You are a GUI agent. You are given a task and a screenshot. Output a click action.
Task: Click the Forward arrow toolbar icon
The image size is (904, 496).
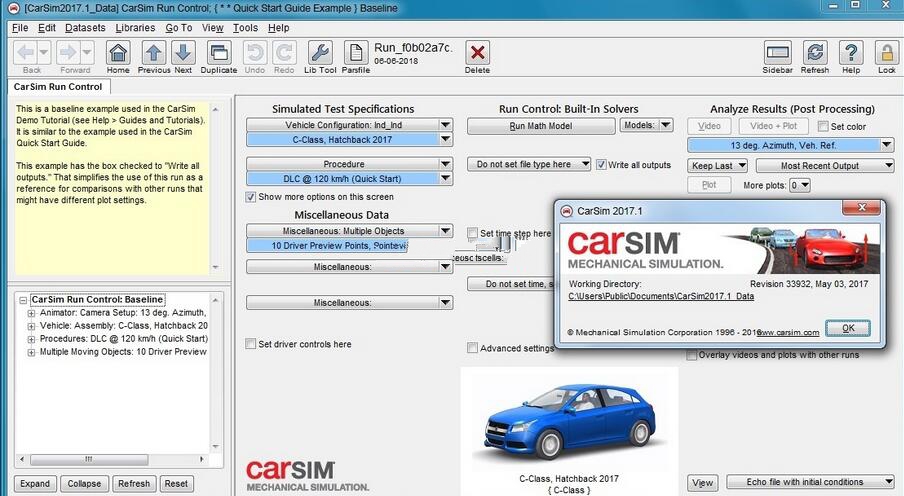click(68, 53)
